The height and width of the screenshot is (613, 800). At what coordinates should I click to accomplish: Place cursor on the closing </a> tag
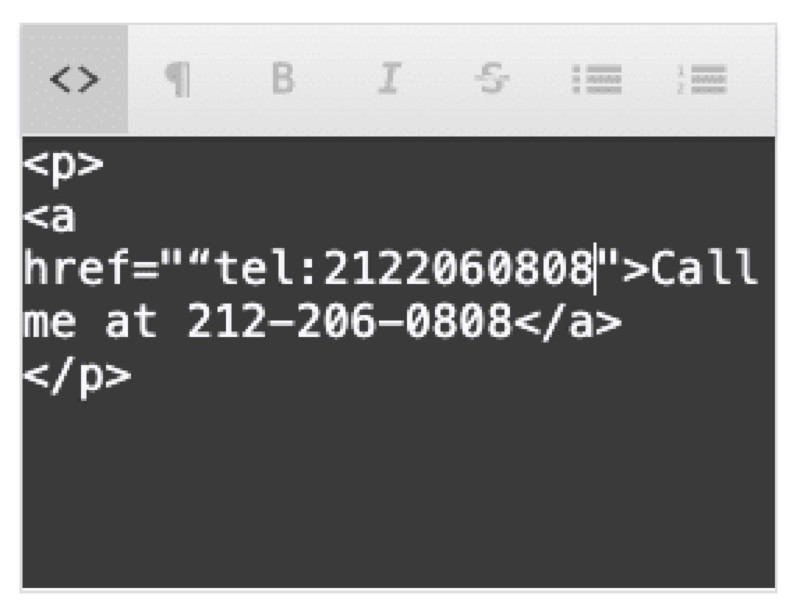click(x=568, y=322)
